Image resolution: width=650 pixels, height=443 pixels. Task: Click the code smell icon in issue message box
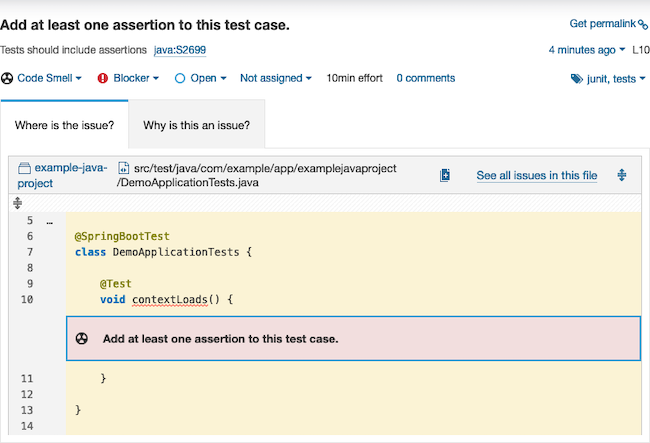point(82,338)
